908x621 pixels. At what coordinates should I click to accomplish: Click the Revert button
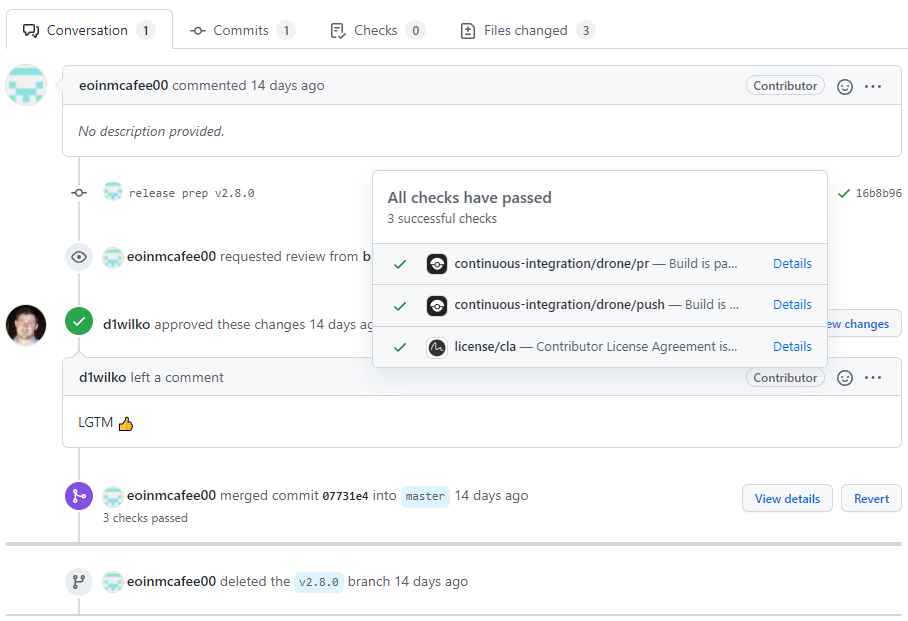click(871, 498)
